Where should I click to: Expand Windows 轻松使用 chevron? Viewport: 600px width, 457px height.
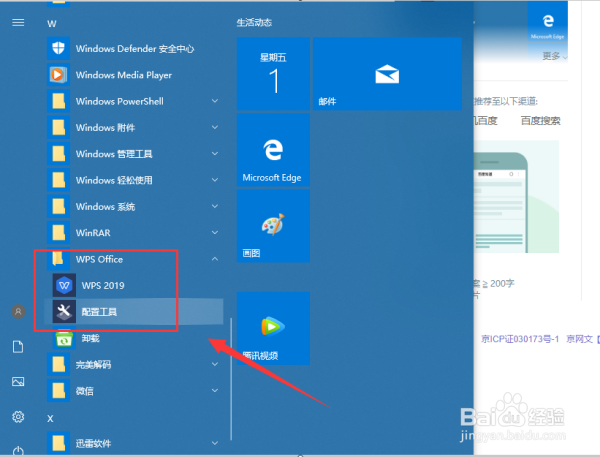pyautogui.click(x=215, y=180)
